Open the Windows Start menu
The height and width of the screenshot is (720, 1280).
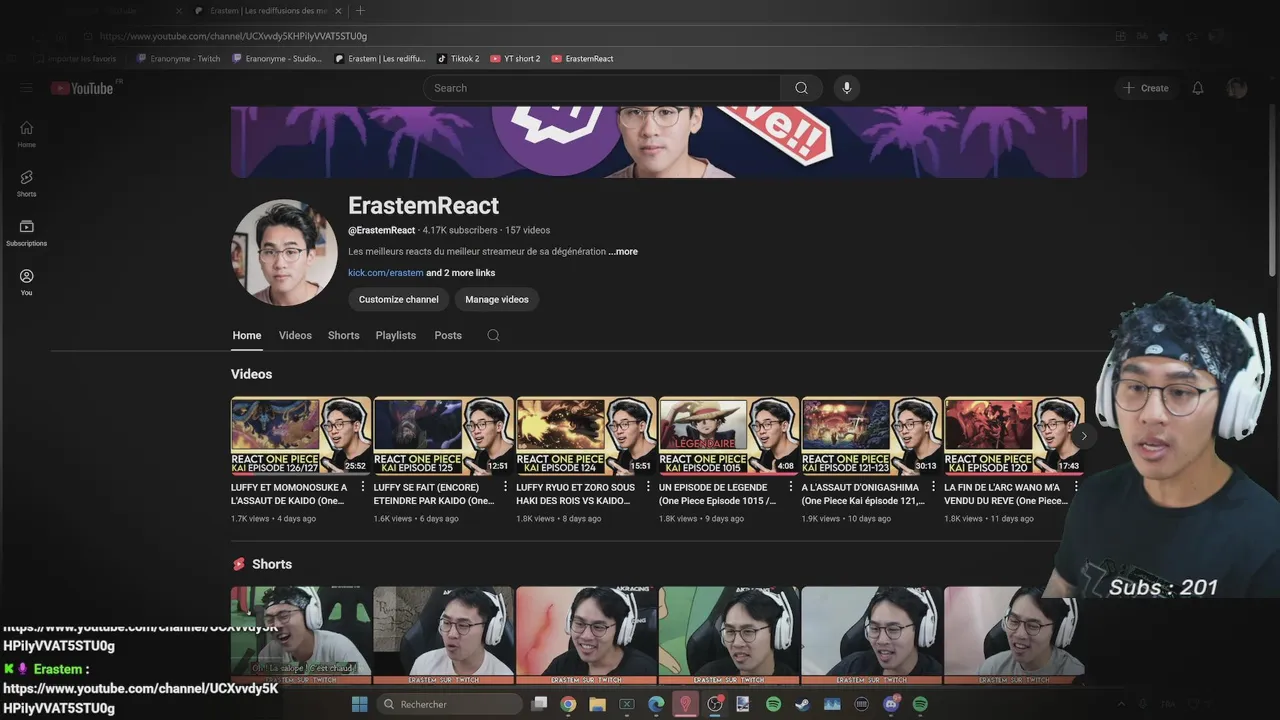click(x=359, y=704)
